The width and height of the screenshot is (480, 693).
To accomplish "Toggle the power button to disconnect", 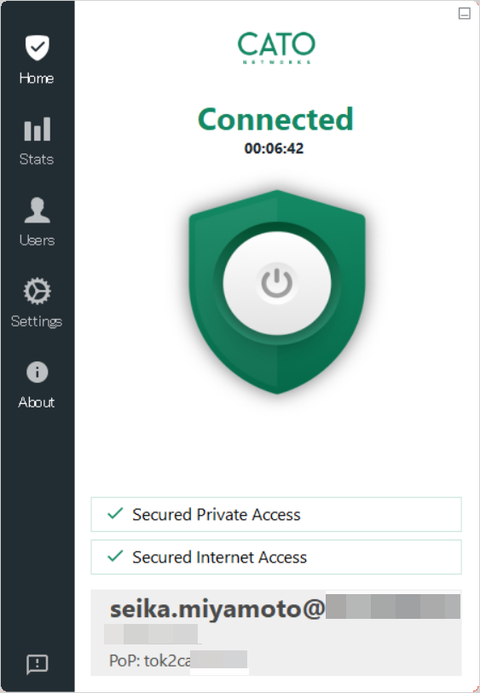I will (277, 283).
